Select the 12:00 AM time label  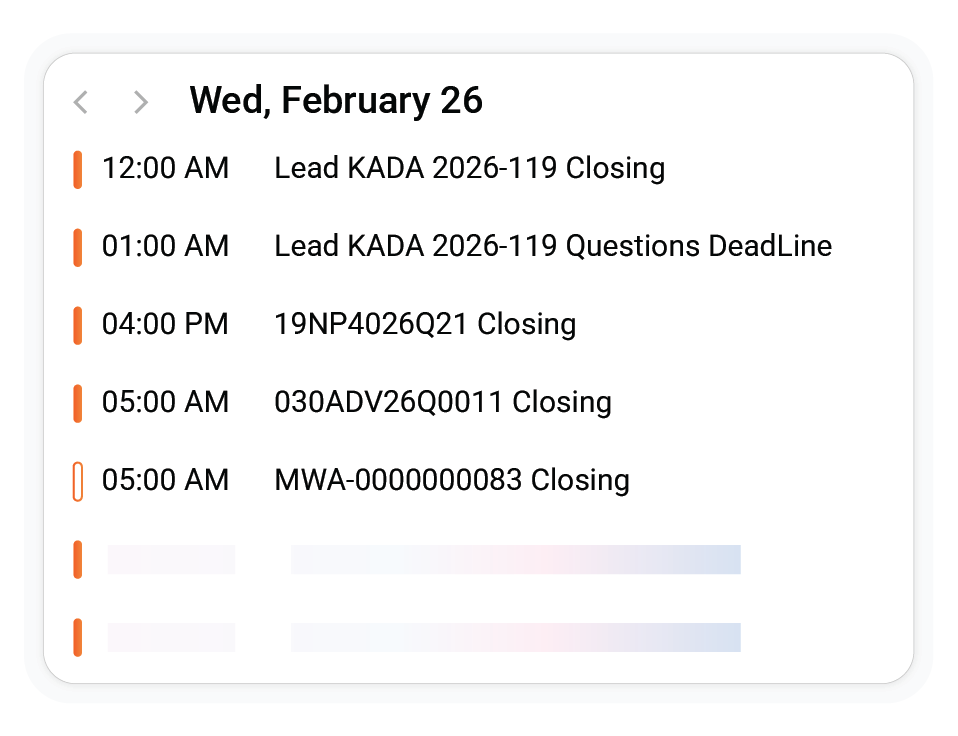coord(165,168)
